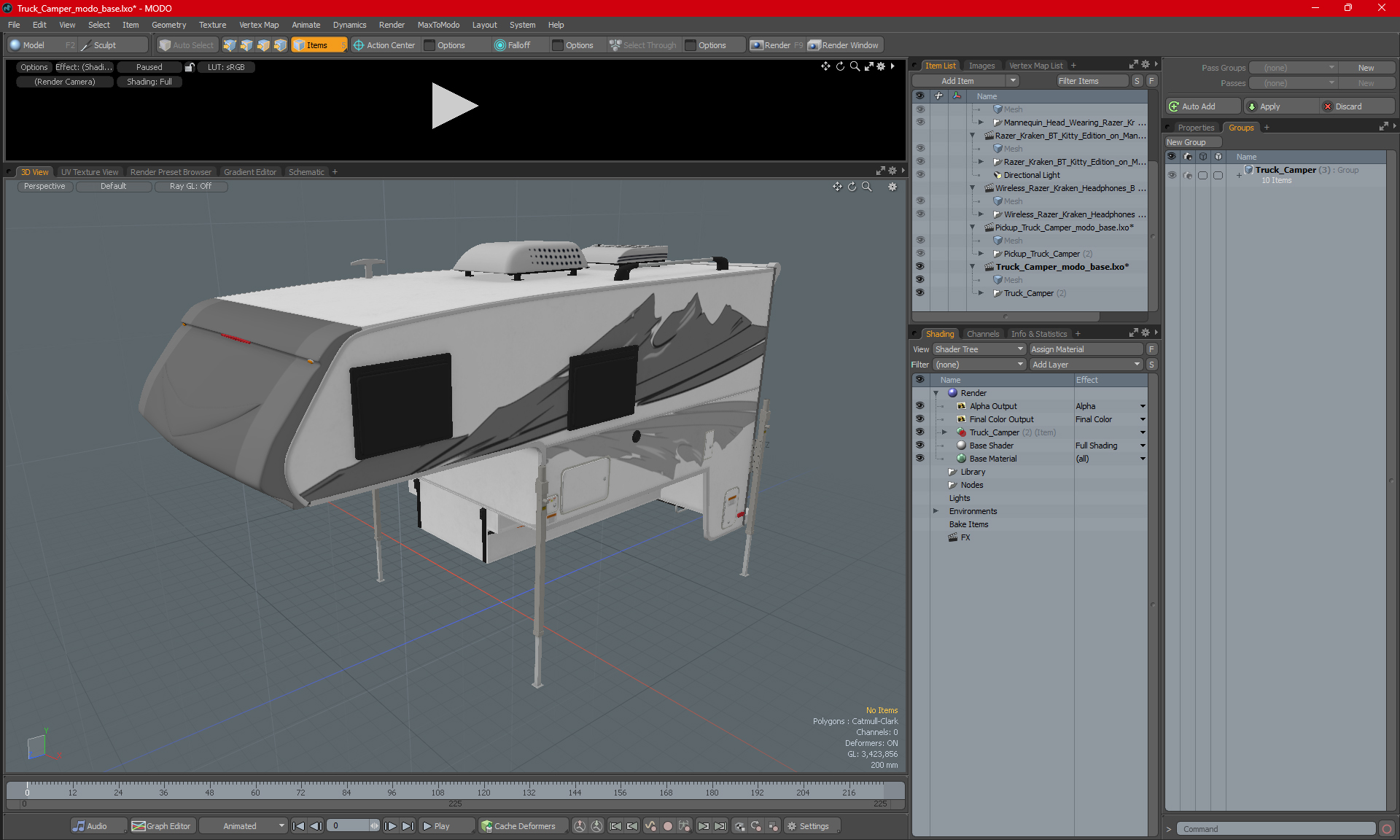Expand the Truck_Camper item in item list
Viewport: 1400px width, 840px height.
981,293
